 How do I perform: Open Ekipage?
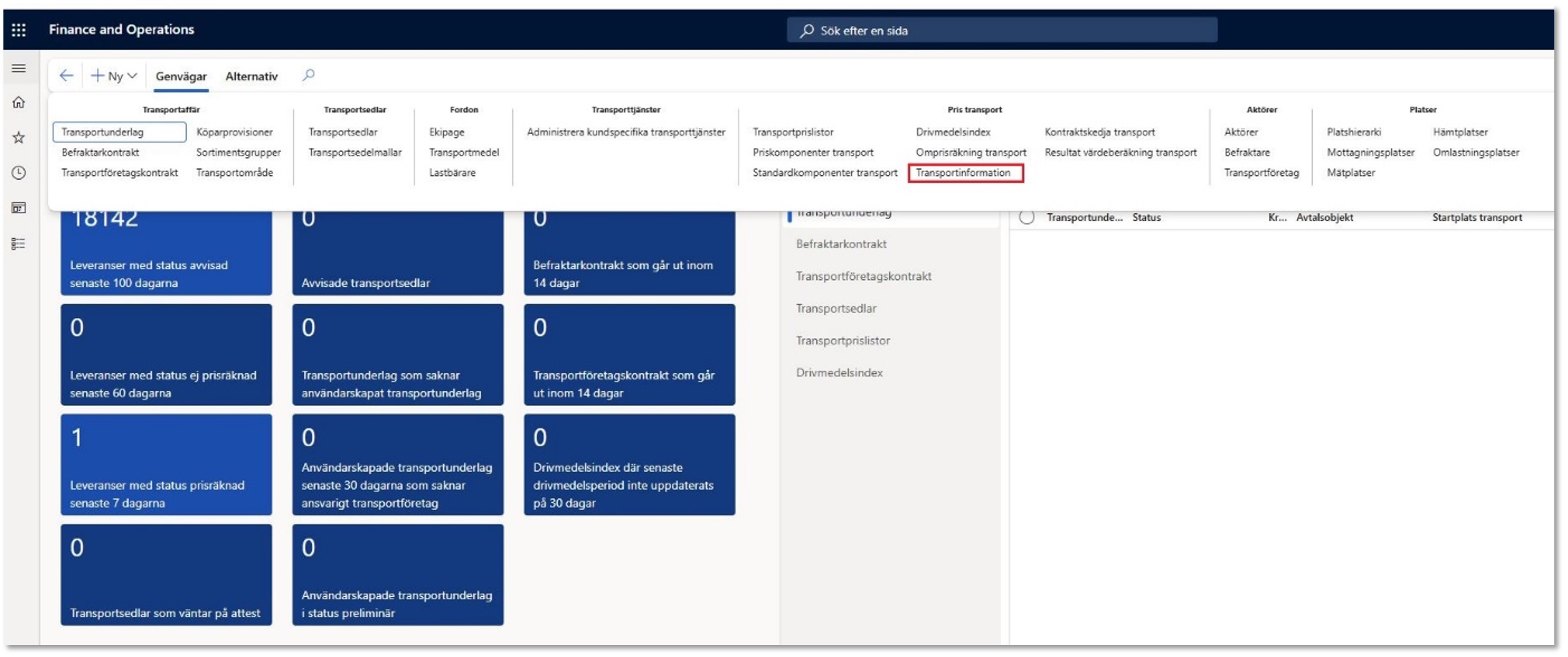tap(447, 132)
